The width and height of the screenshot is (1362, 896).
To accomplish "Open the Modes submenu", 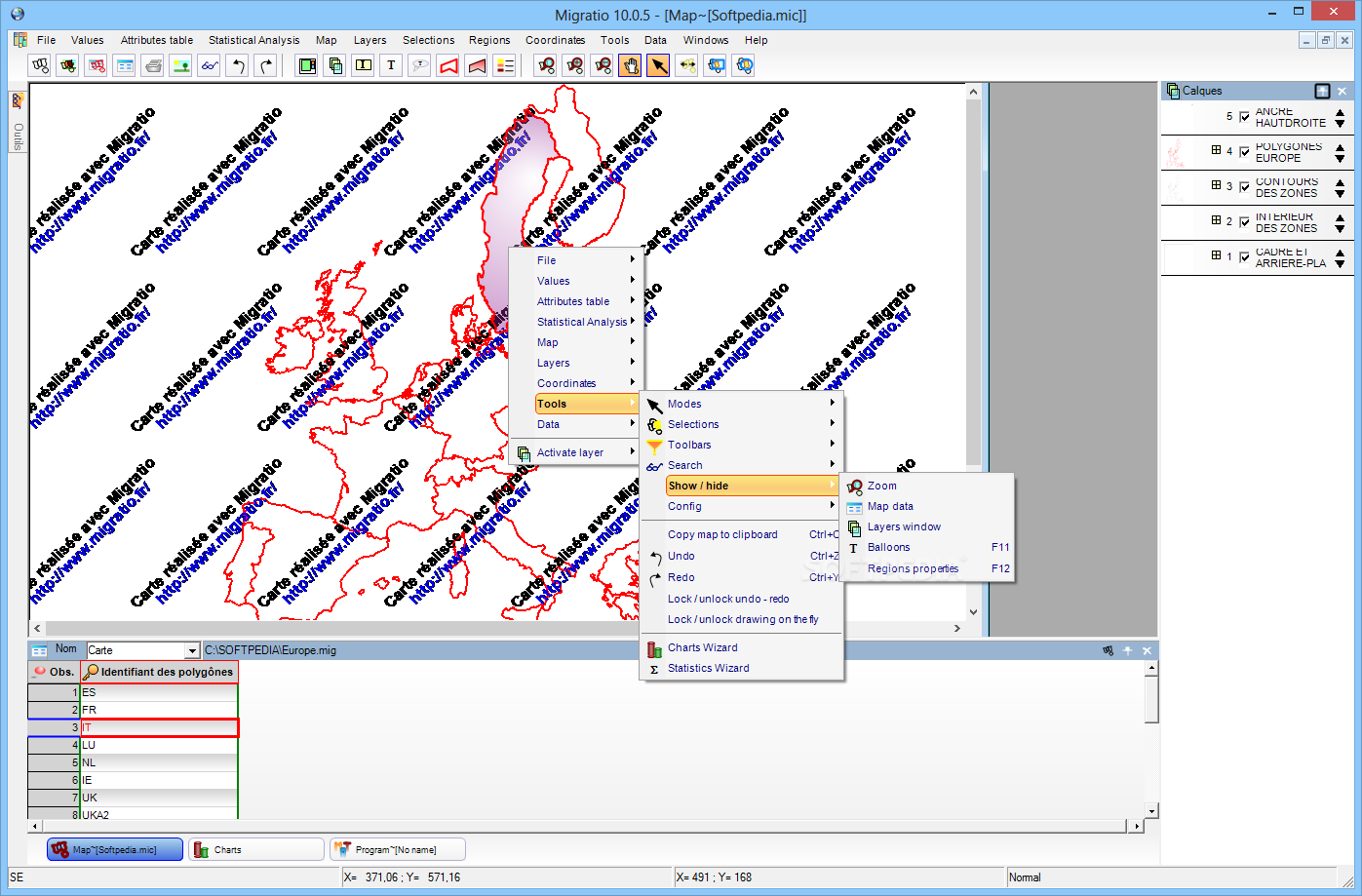I will [741, 404].
